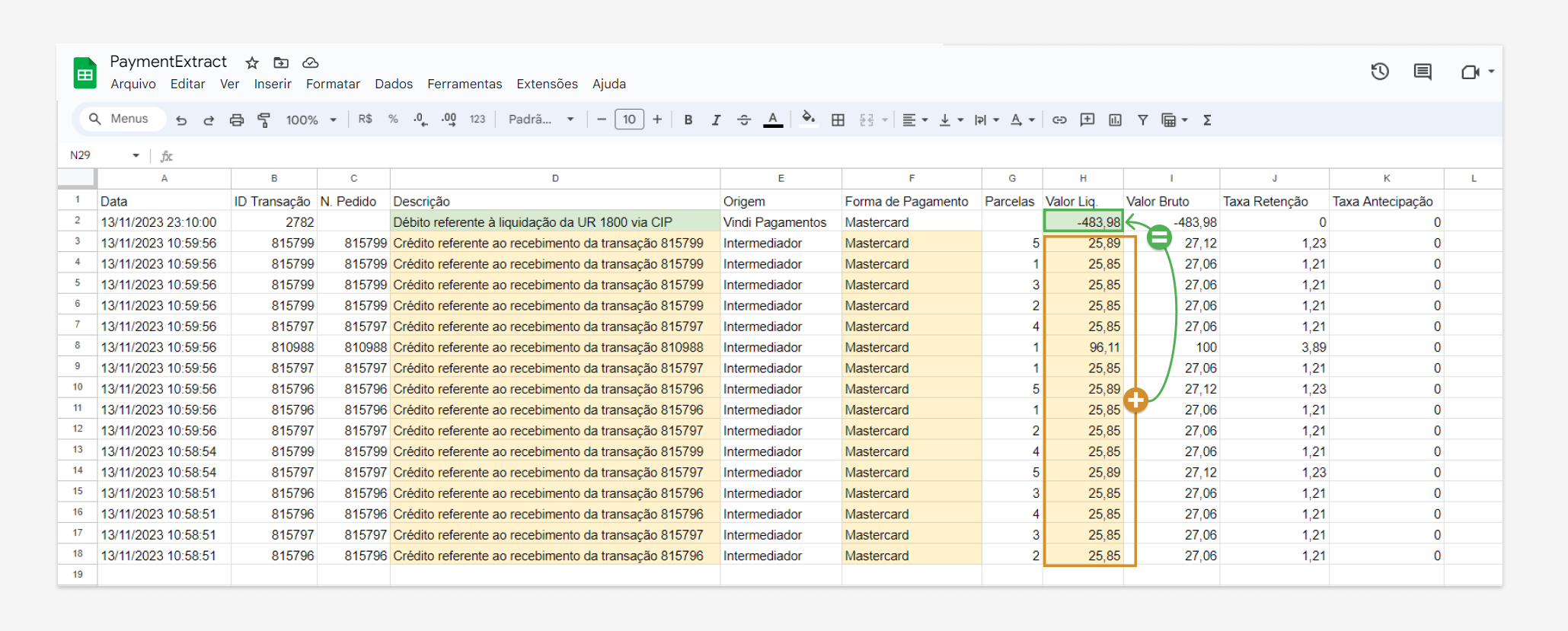Open the move-to-folder icon
The height and width of the screenshot is (631, 1568).
[281, 62]
